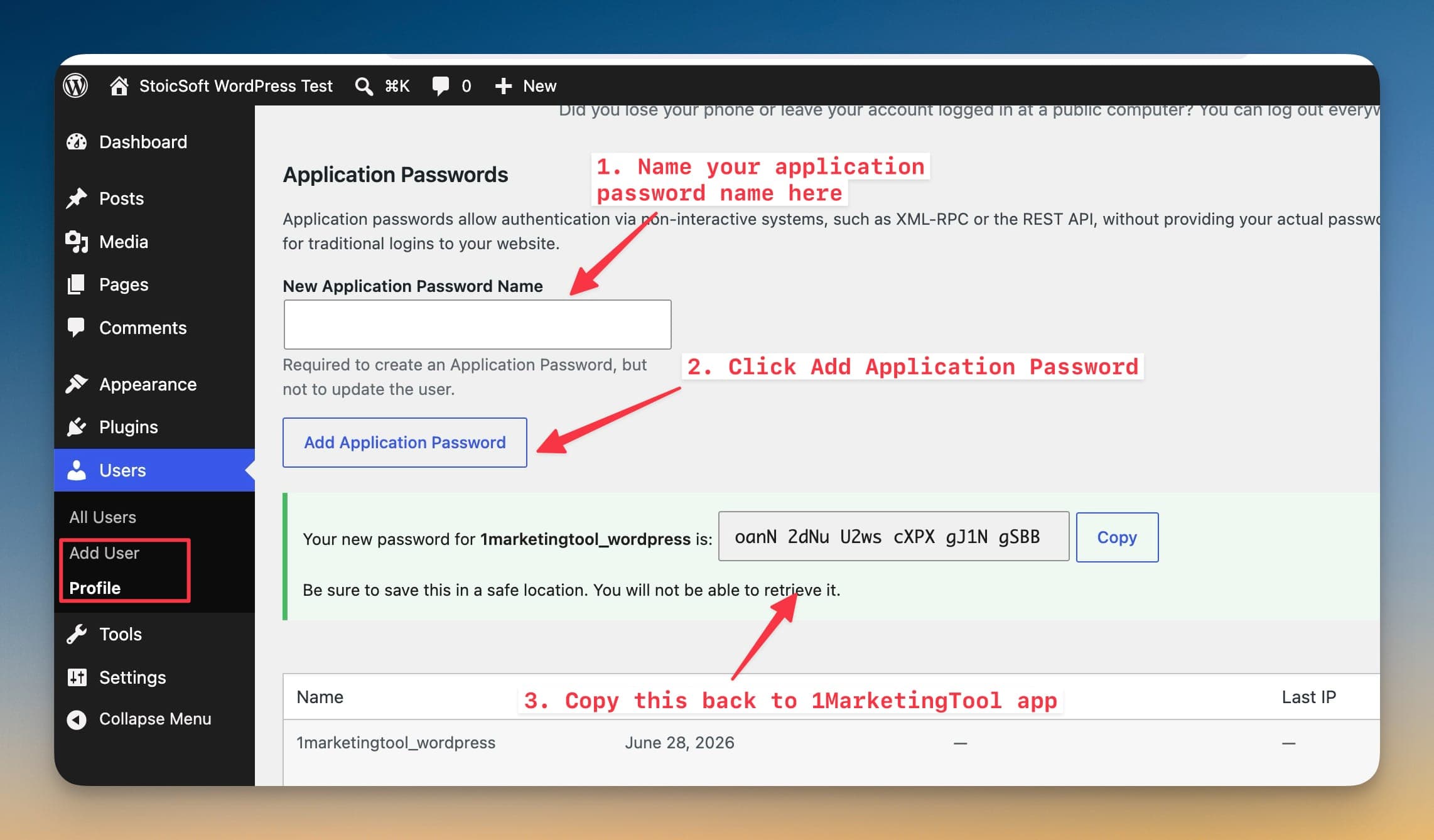This screenshot has width=1434, height=840.
Task: Click the search magnifier icon
Action: [364, 86]
